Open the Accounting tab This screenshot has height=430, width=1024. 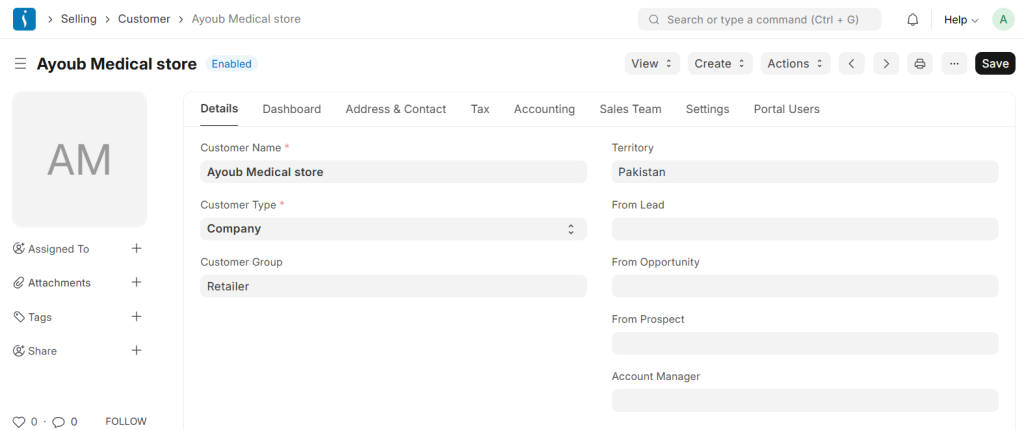[544, 109]
